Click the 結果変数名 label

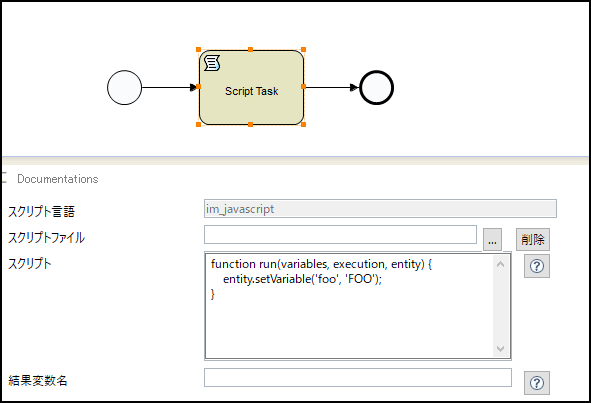tap(38, 381)
